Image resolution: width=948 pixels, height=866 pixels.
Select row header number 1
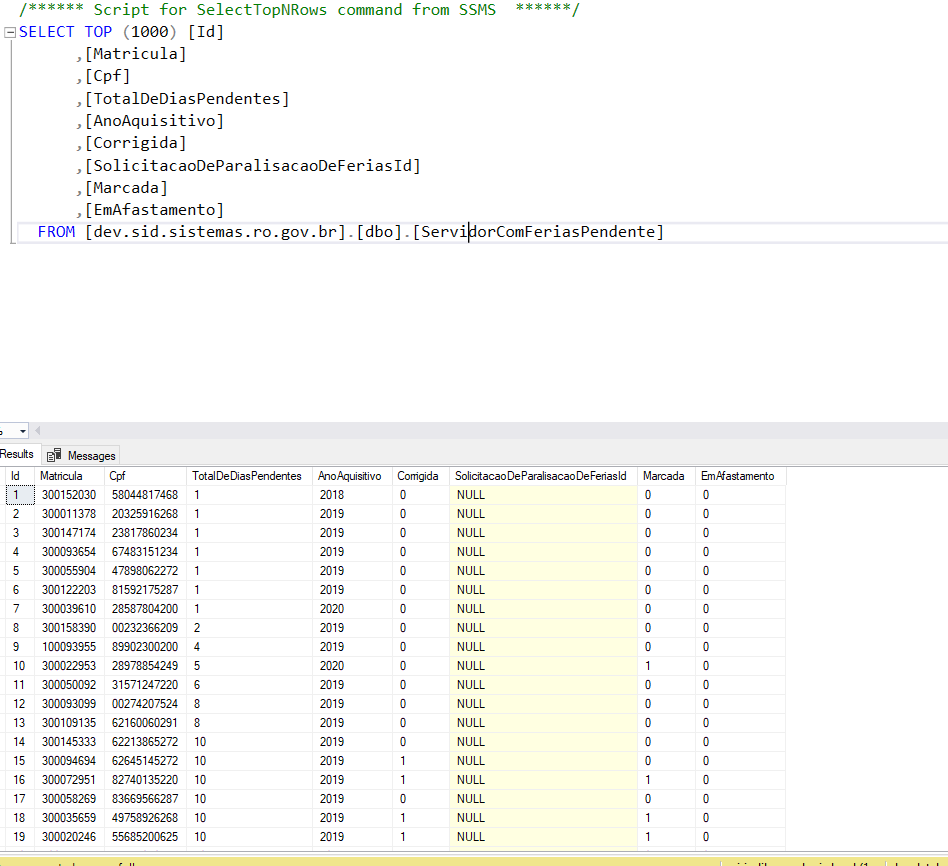[x=20, y=495]
